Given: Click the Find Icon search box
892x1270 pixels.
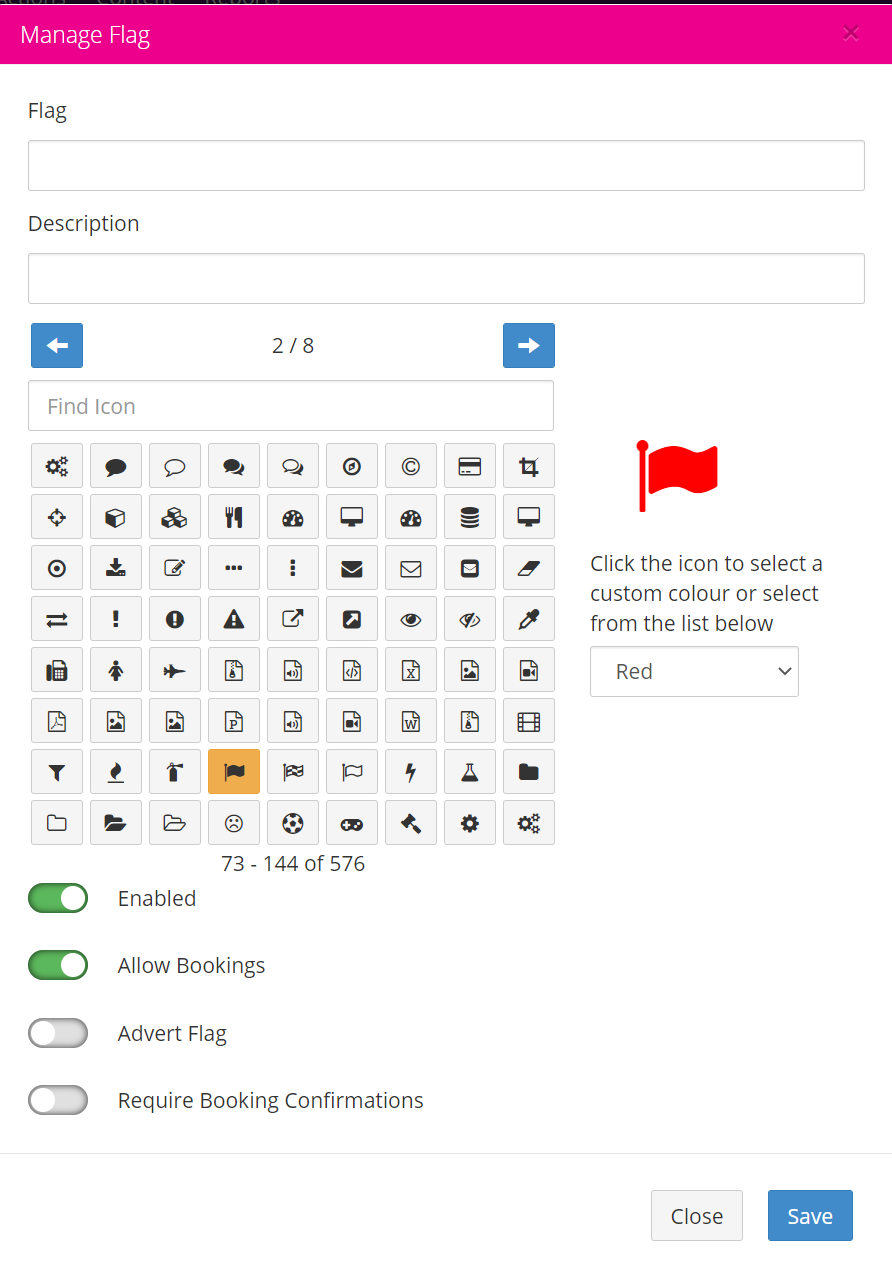Looking at the screenshot, I should (291, 406).
